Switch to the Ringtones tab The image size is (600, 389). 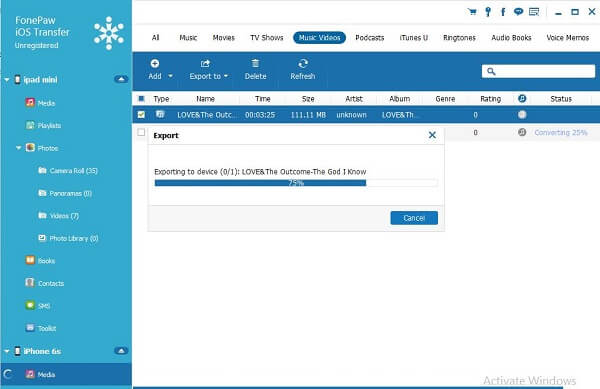pos(459,37)
